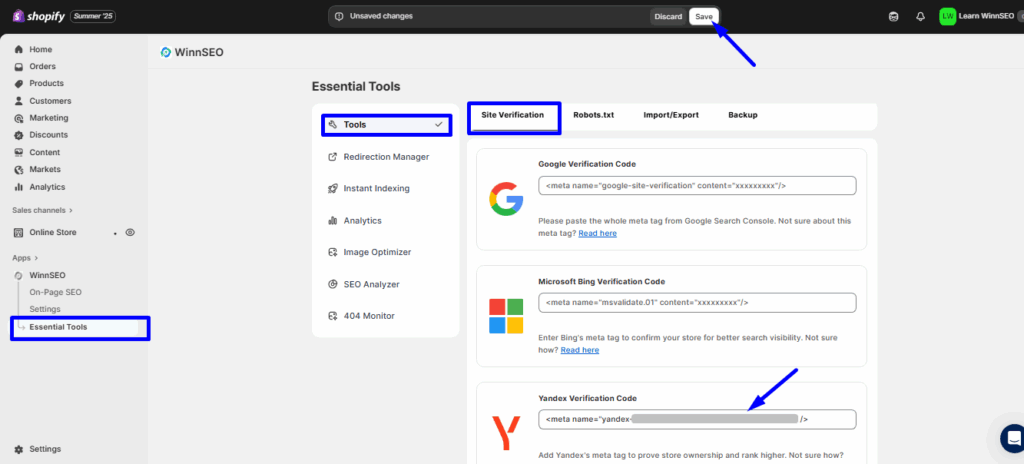Open Read here link for Google

pyautogui.click(x=597, y=233)
